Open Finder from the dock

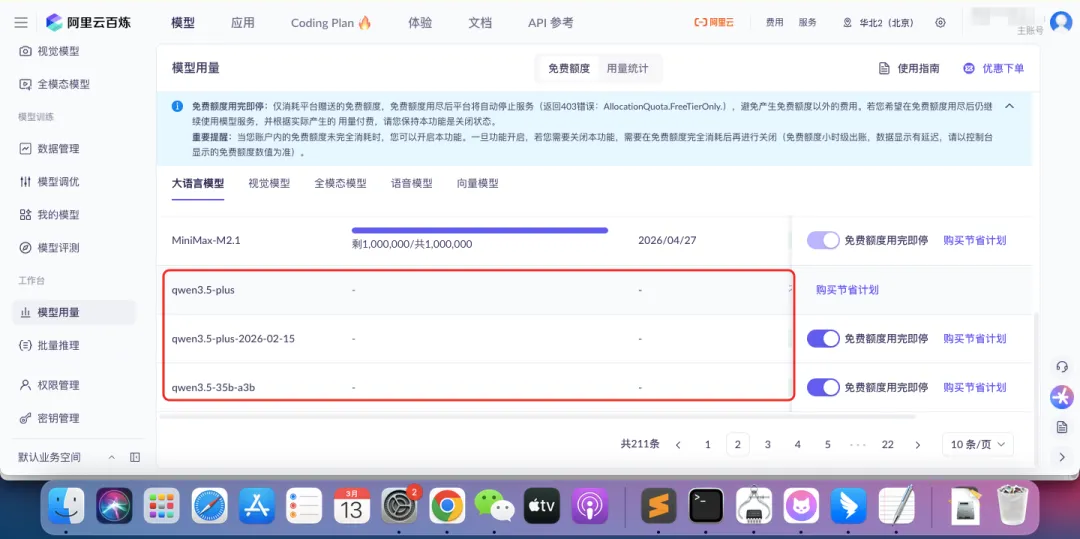[x=66, y=506]
